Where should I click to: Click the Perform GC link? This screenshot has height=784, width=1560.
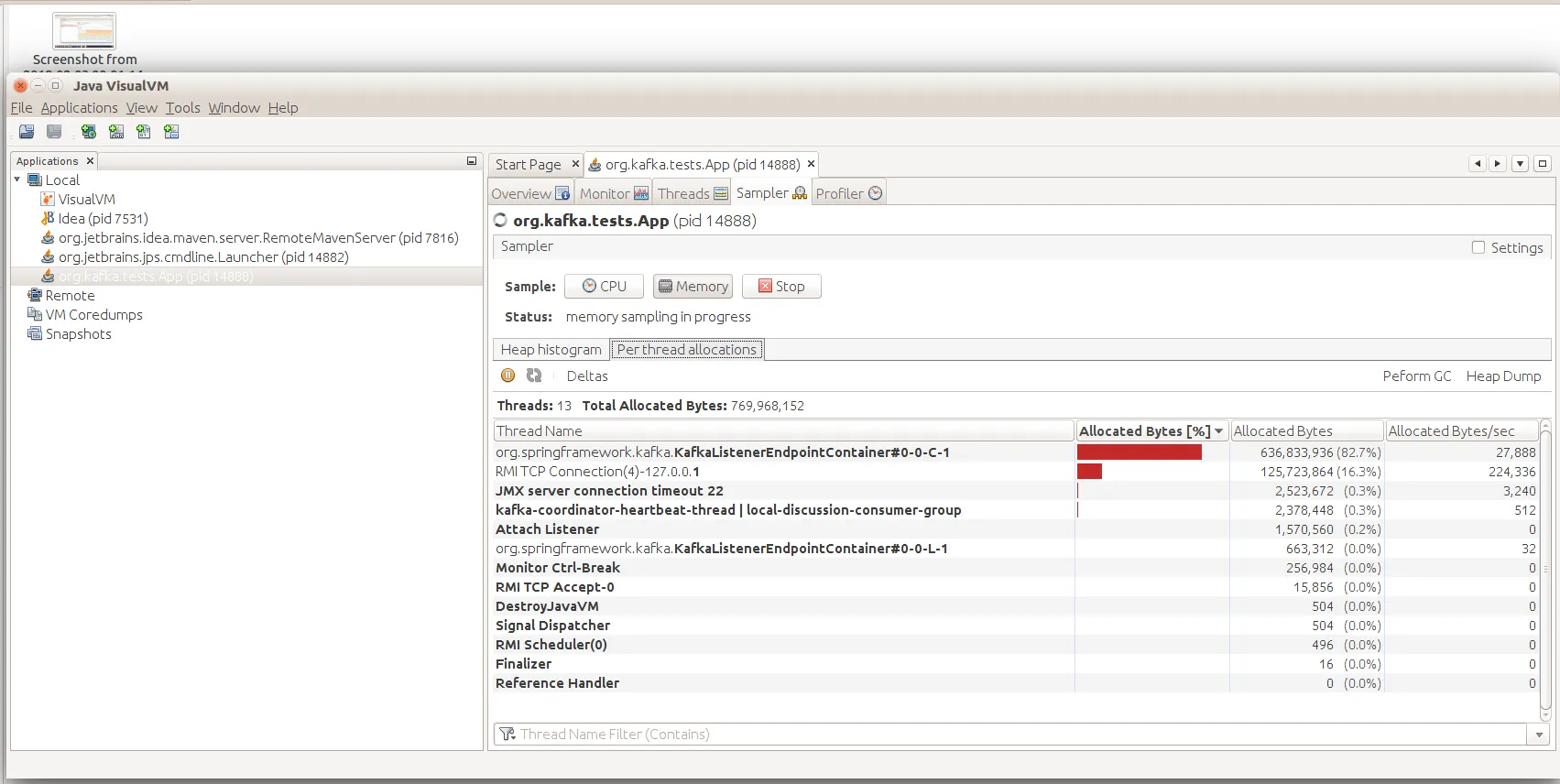pyautogui.click(x=1417, y=376)
